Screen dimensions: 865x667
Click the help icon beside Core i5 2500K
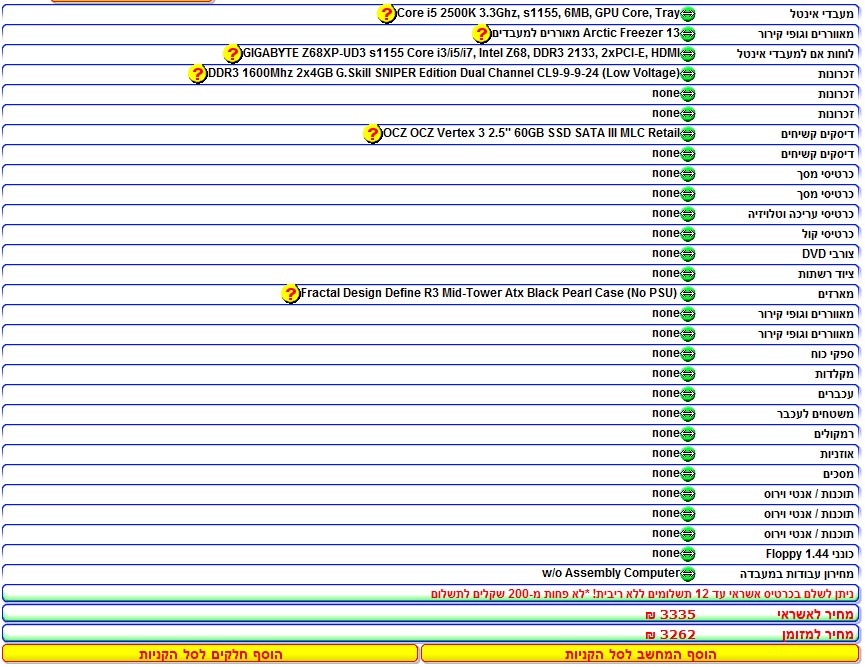coord(387,14)
